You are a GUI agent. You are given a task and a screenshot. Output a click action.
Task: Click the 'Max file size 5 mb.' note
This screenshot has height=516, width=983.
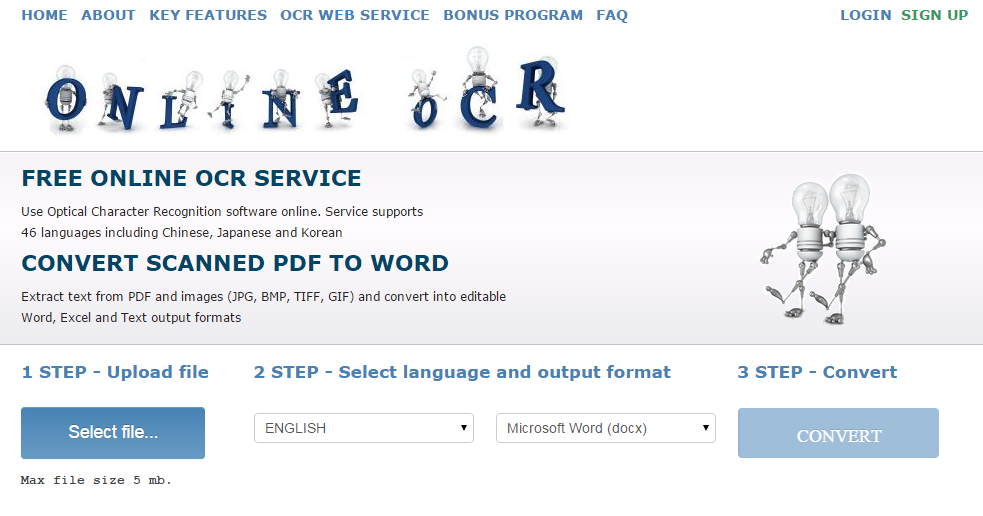pos(96,480)
